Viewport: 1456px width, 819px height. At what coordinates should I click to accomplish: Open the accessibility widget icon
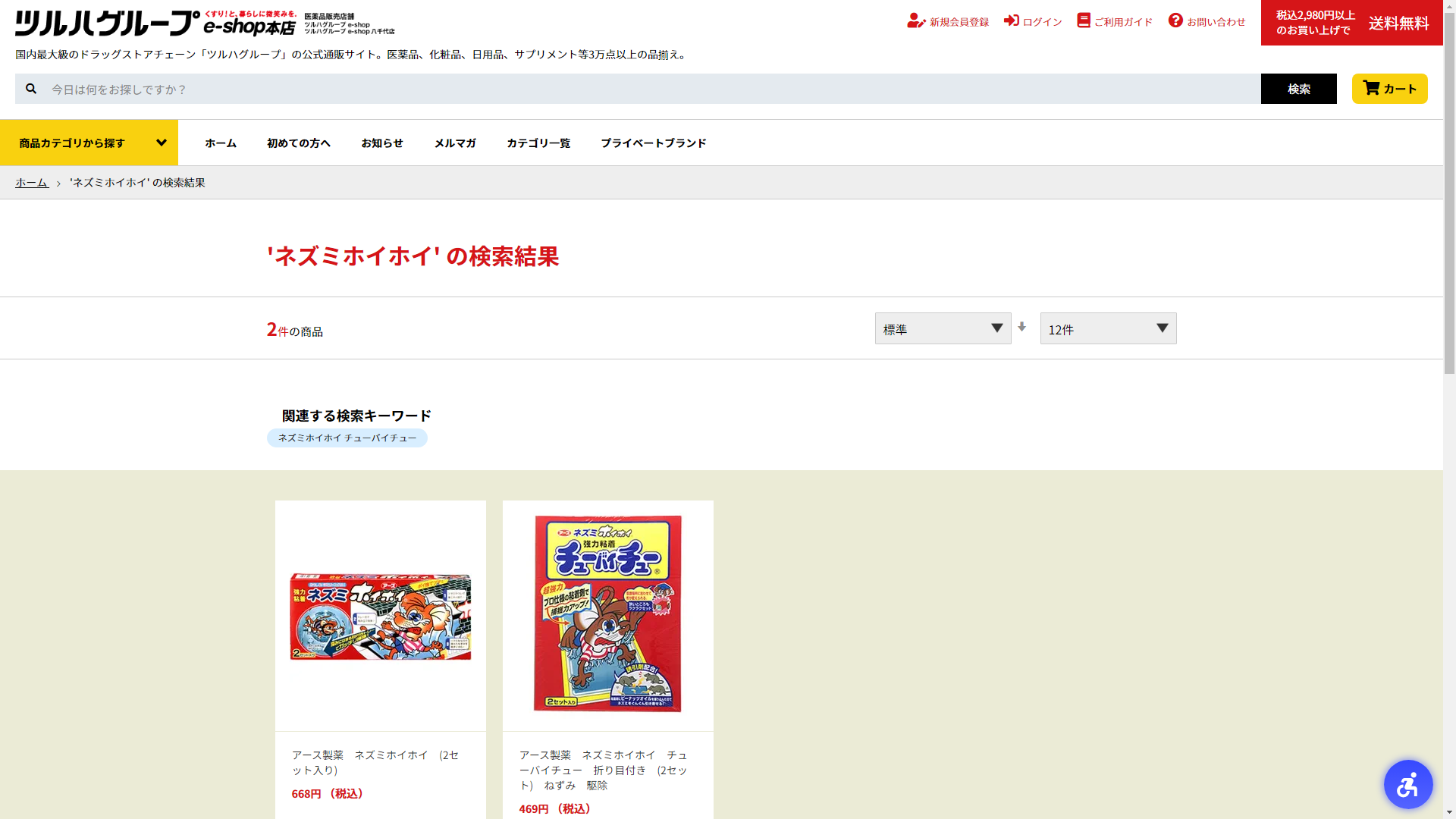[1407, 784]
